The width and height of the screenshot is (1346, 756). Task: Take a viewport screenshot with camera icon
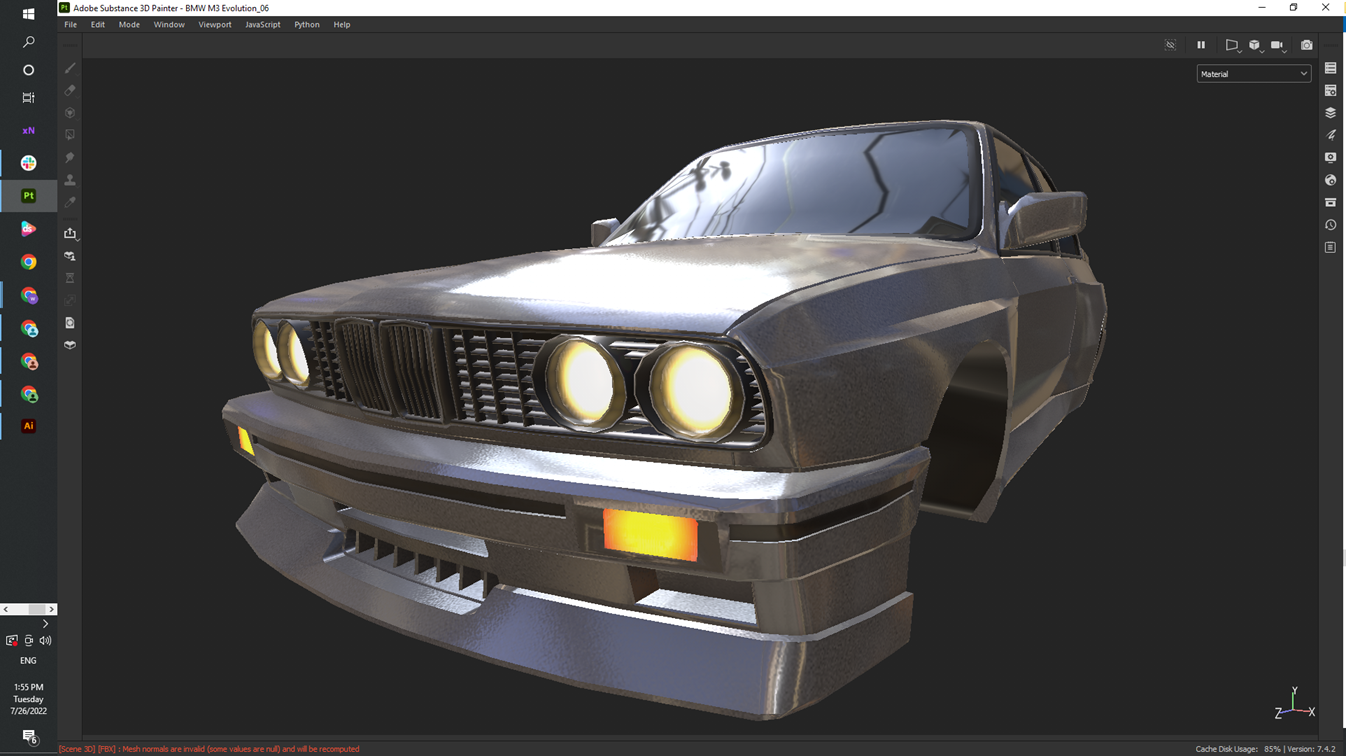point(1306,45)
